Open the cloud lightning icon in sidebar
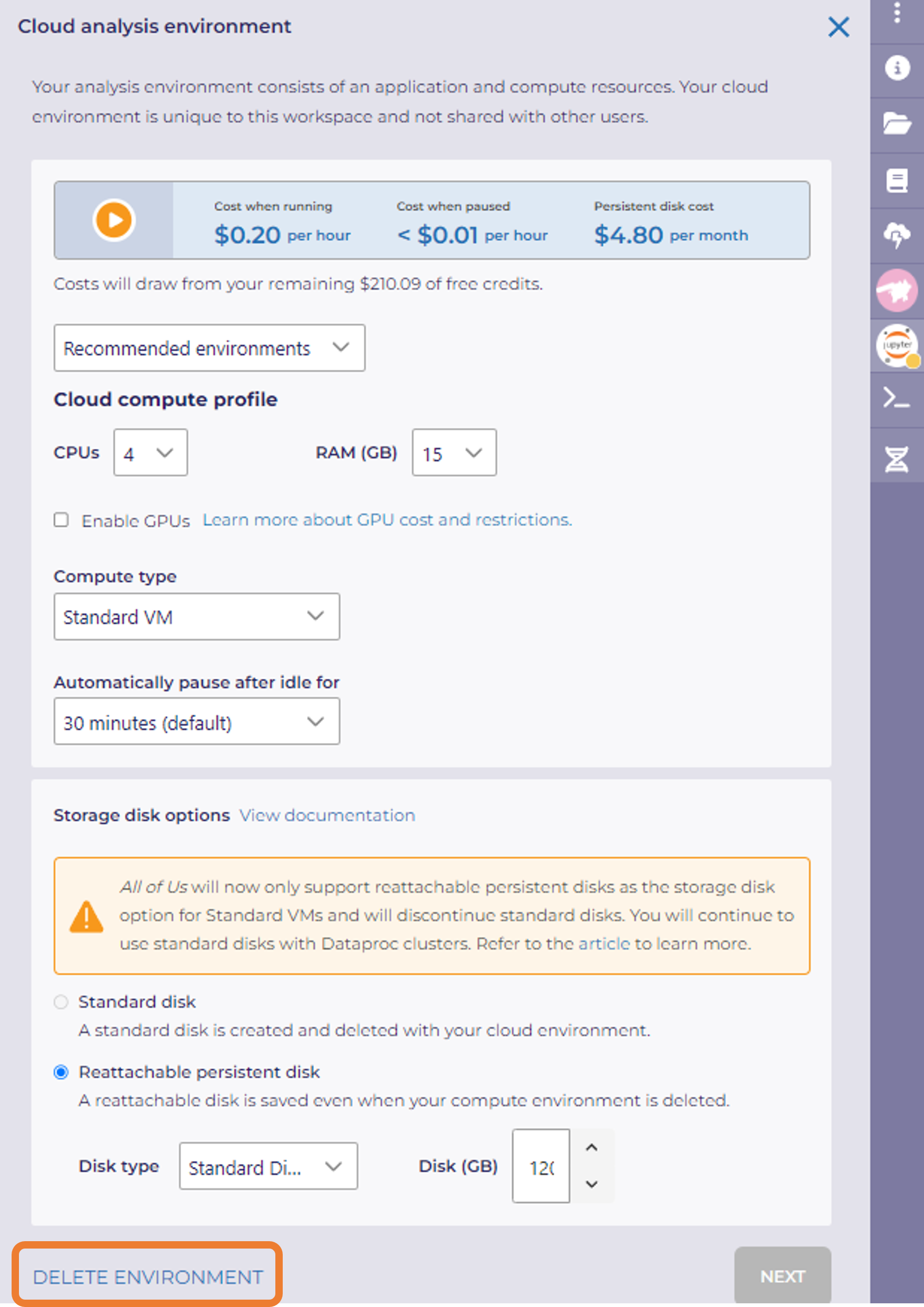Image resolution: width=924 pixels, height=1307 pixels. [897, 234]
